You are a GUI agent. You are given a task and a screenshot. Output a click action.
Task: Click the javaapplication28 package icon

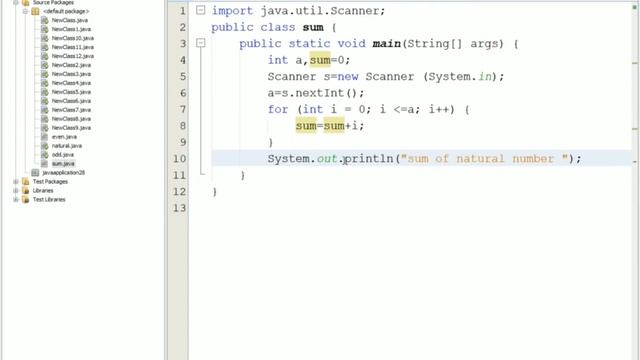pos(36,173)
